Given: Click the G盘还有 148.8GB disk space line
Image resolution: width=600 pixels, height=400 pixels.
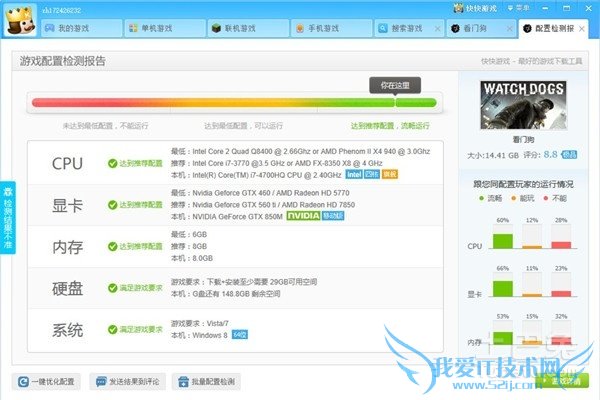Looking at the screenshot, I should (225, 294).
